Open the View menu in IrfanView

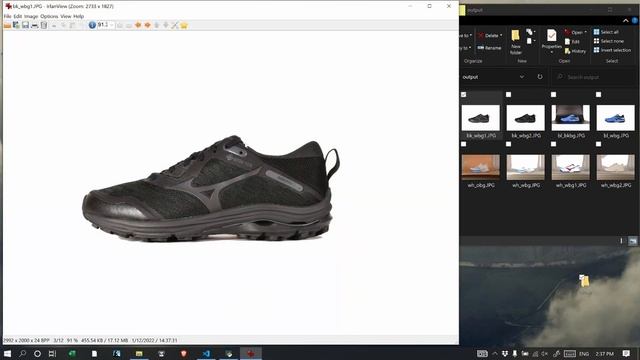tap(66, 16)
